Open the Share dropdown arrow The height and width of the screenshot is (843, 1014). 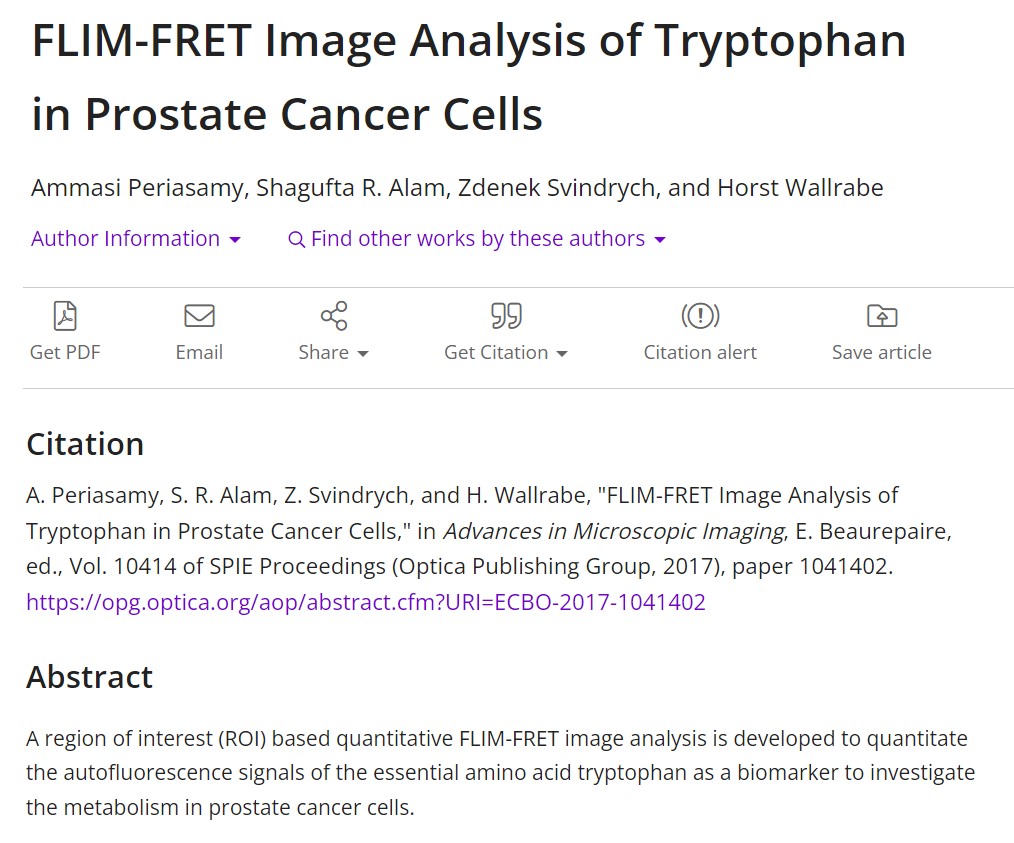tap(363, 354)
